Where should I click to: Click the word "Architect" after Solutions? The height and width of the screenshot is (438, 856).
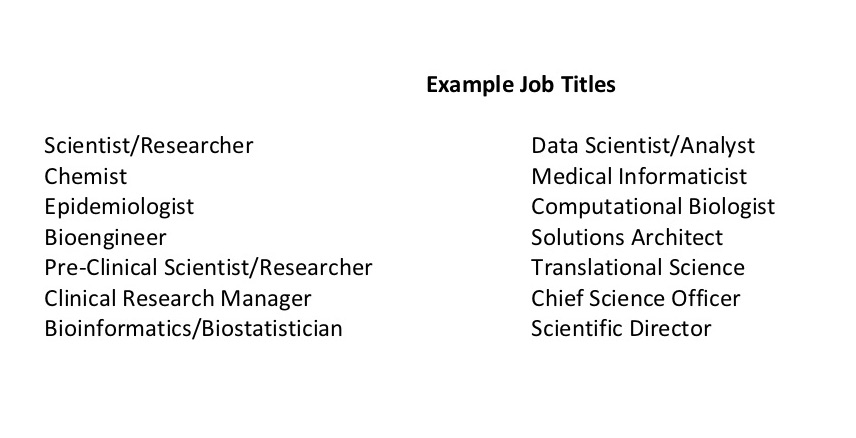pyautogui.click(x=677, y=238)
